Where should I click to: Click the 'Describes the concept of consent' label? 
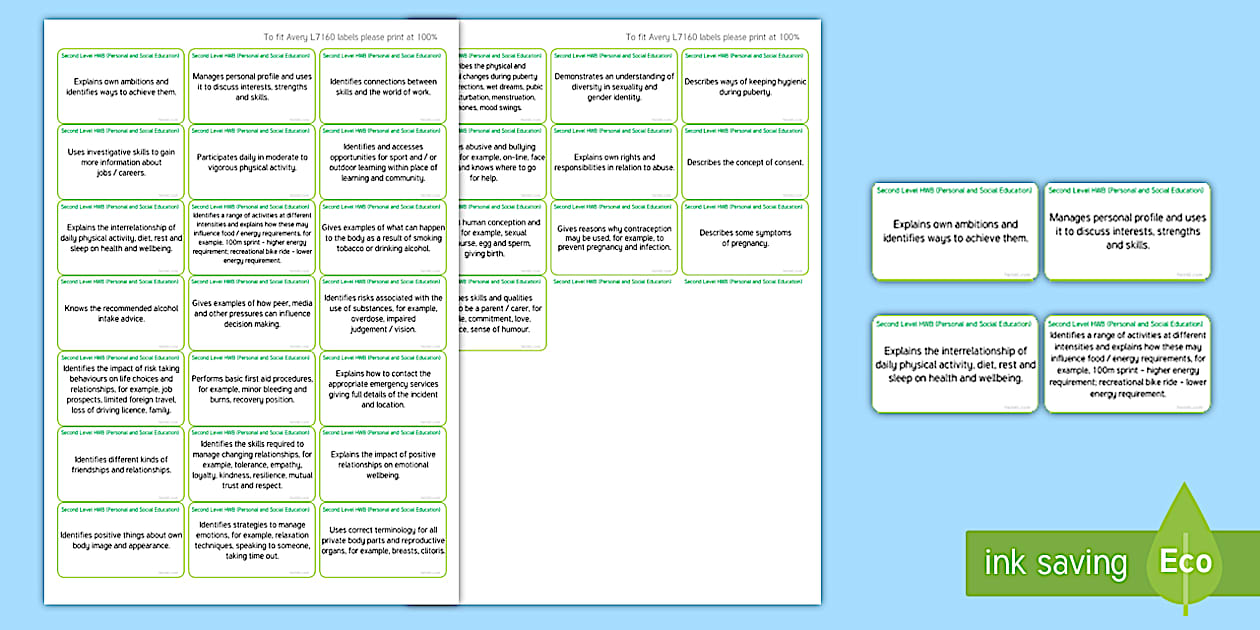pos(743,163)
